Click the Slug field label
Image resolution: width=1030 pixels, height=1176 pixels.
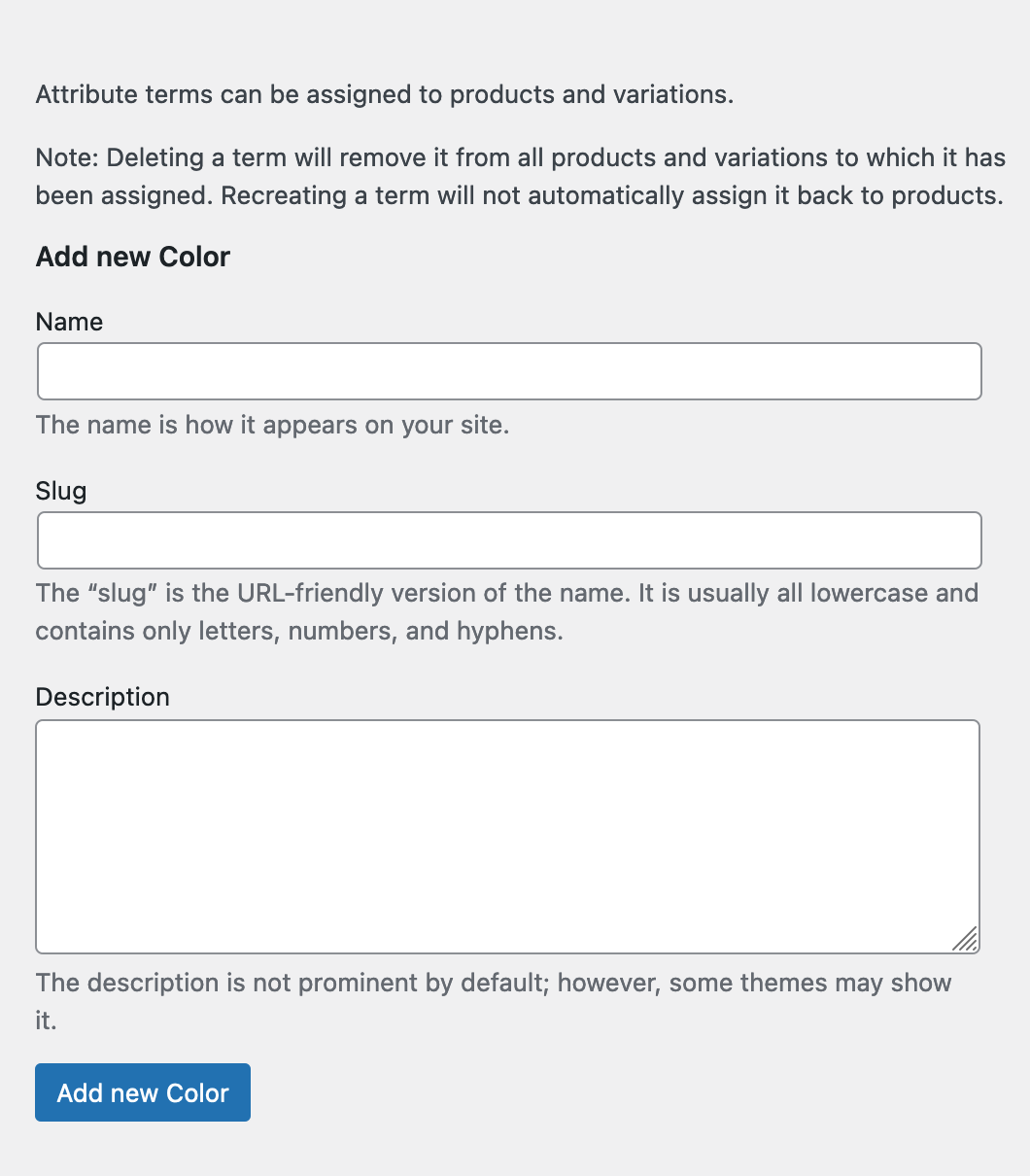pos(60,491)
